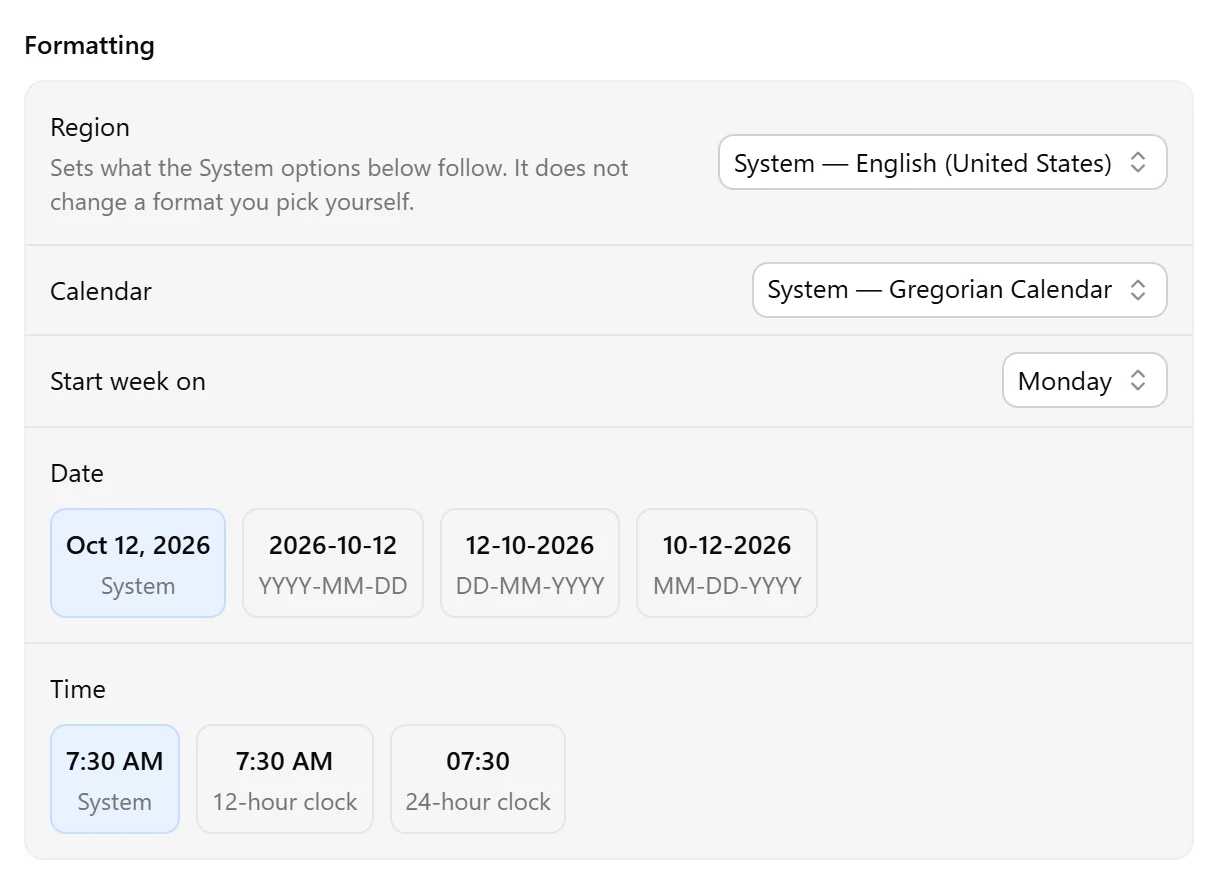Select the DD-MM-YYYY date format
The image size is (1218, 884).
tap(530, 563)
